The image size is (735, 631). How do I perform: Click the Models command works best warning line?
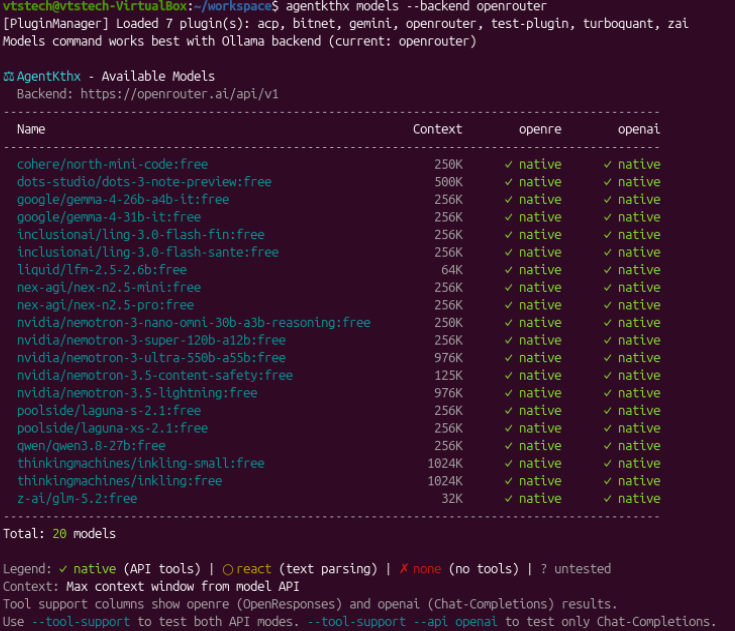pos(240,41)
